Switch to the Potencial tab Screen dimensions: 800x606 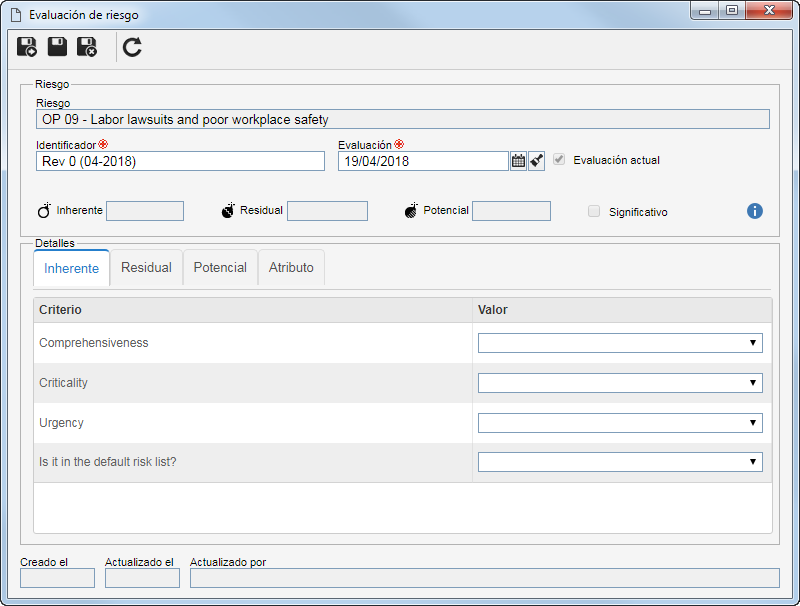220,267
